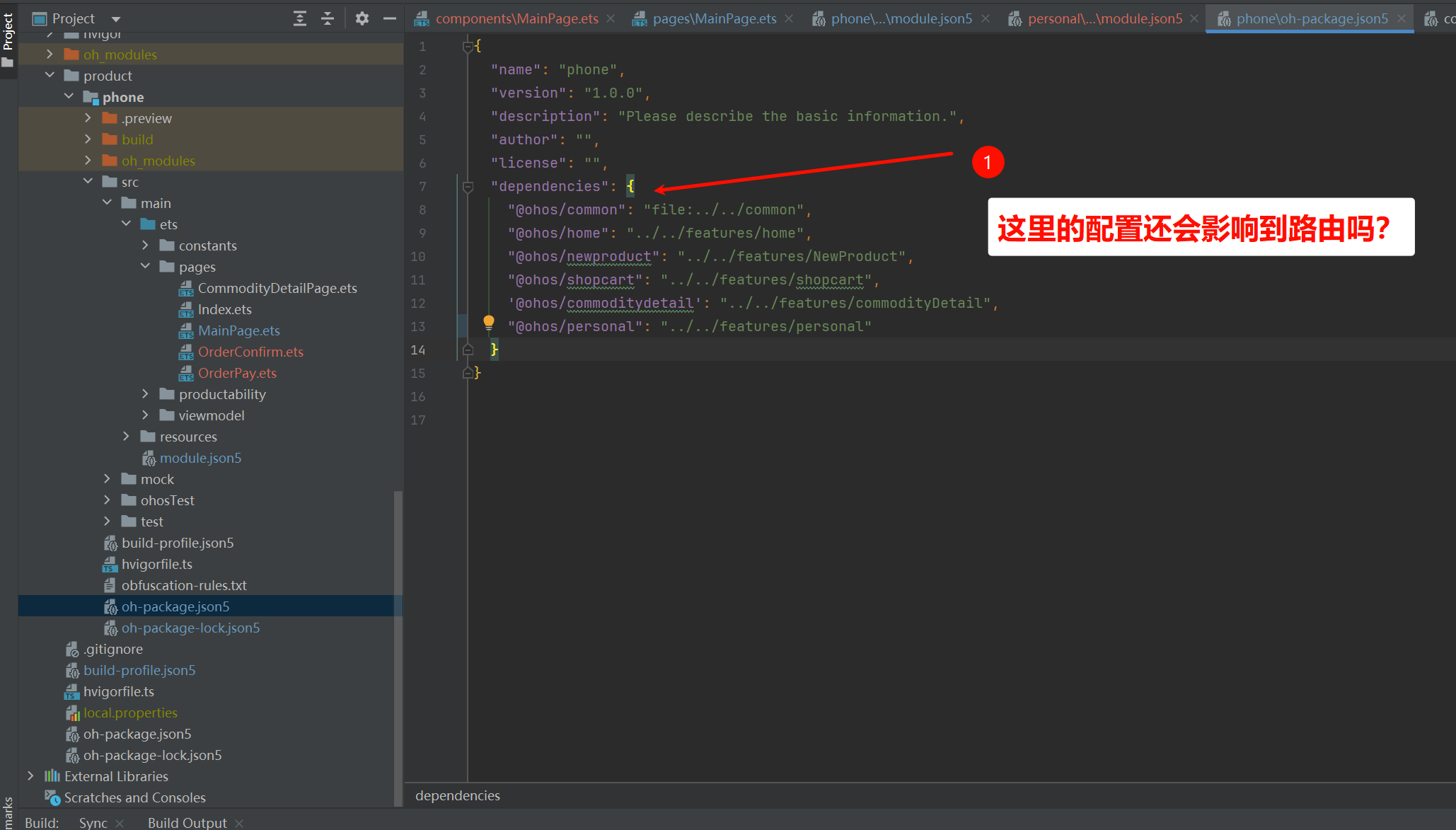
Task: Click Expand All icon in Project toolbar
Action: pyautogui.click(x=300, y=18)
